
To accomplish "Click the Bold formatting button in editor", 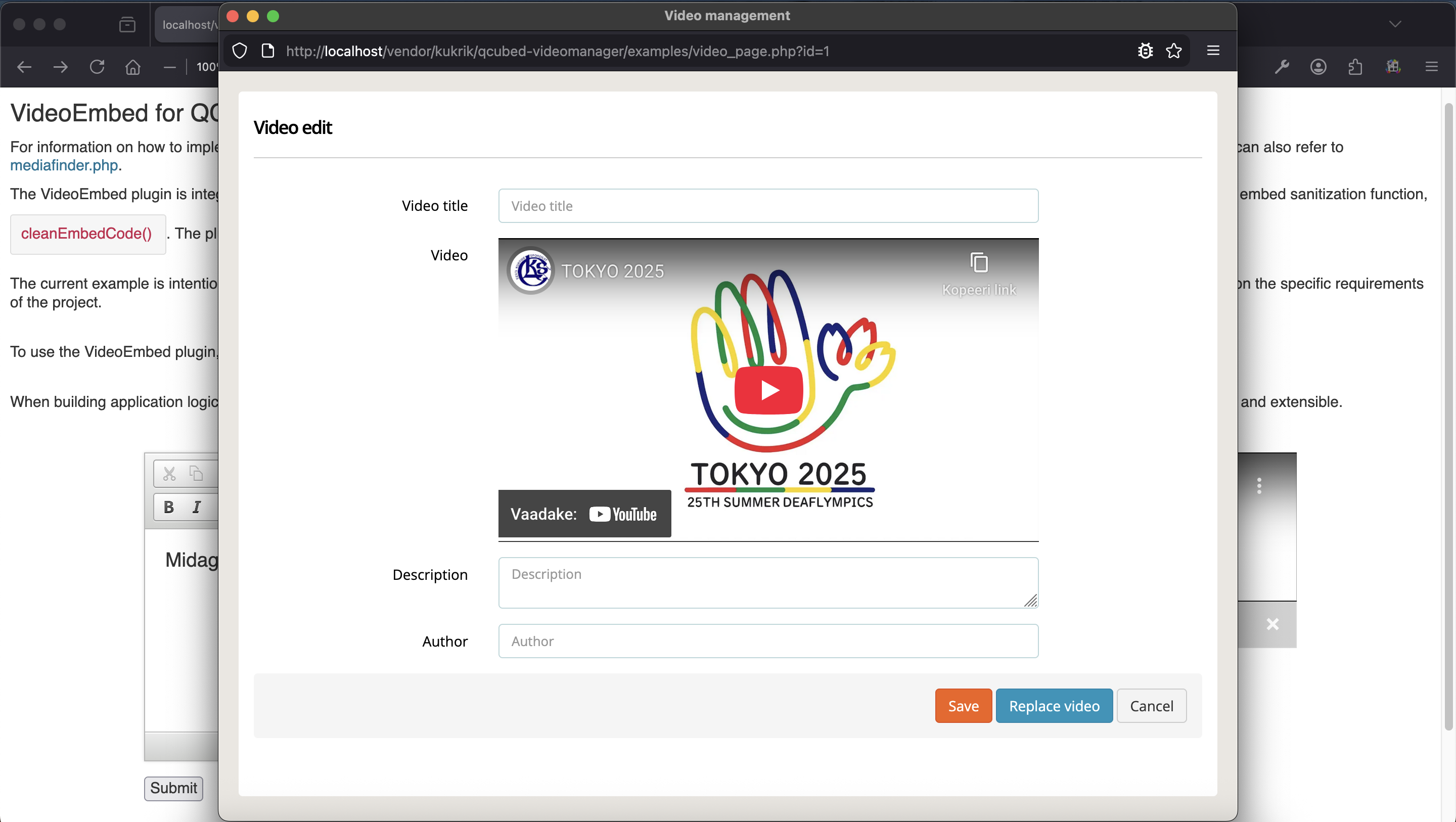I will 168,507.
